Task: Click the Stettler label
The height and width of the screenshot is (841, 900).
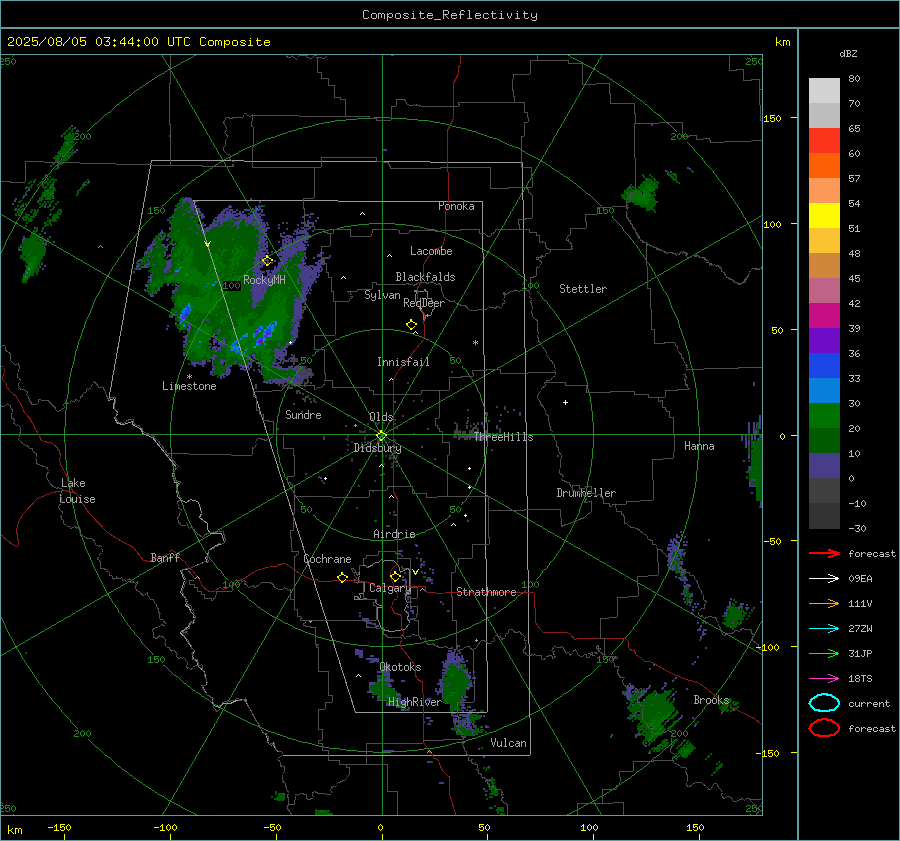Action: pyautogui.click(x=583, y=289)
